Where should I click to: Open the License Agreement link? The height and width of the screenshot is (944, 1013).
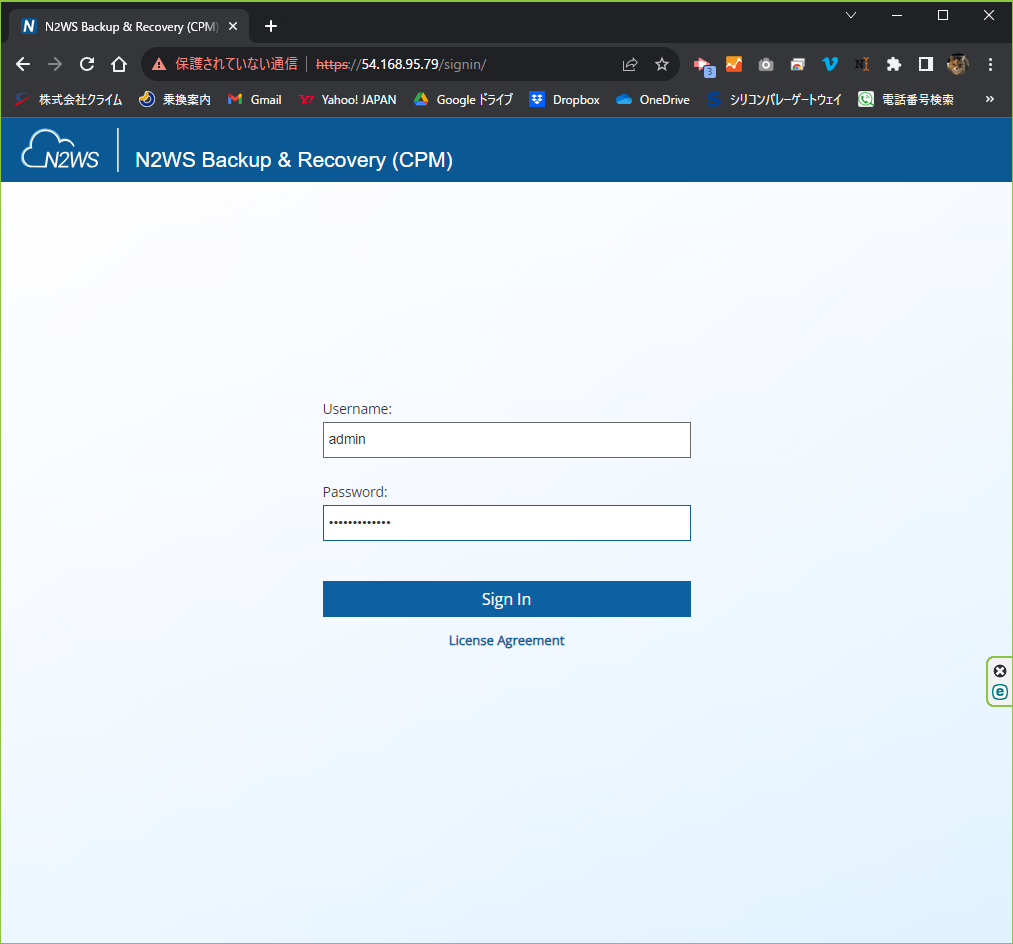tap(506, 640)
